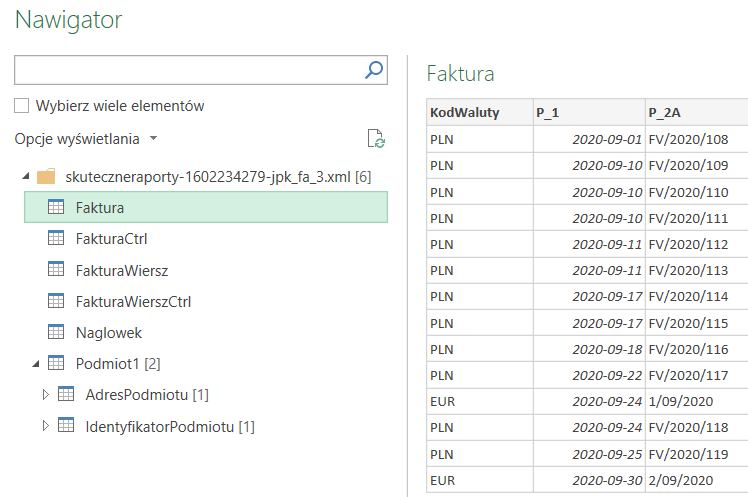Screen dimensions: 748x497
Task: Click the search magnifier icon
Action: [374, 70]
